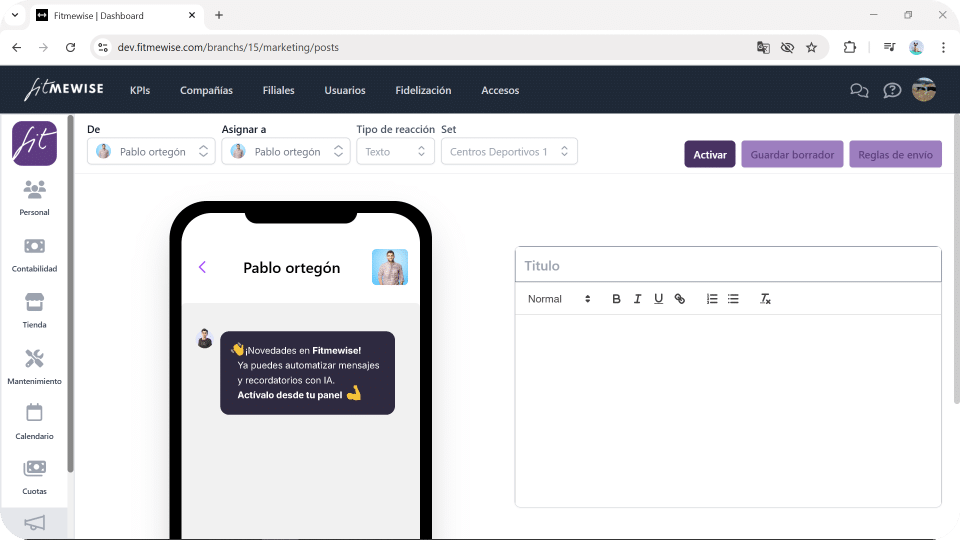Image resolution: width=960 pixels, height=540 pixels.
Task: Open the Tienda sidebar section
Action: [x=34, y=310]
